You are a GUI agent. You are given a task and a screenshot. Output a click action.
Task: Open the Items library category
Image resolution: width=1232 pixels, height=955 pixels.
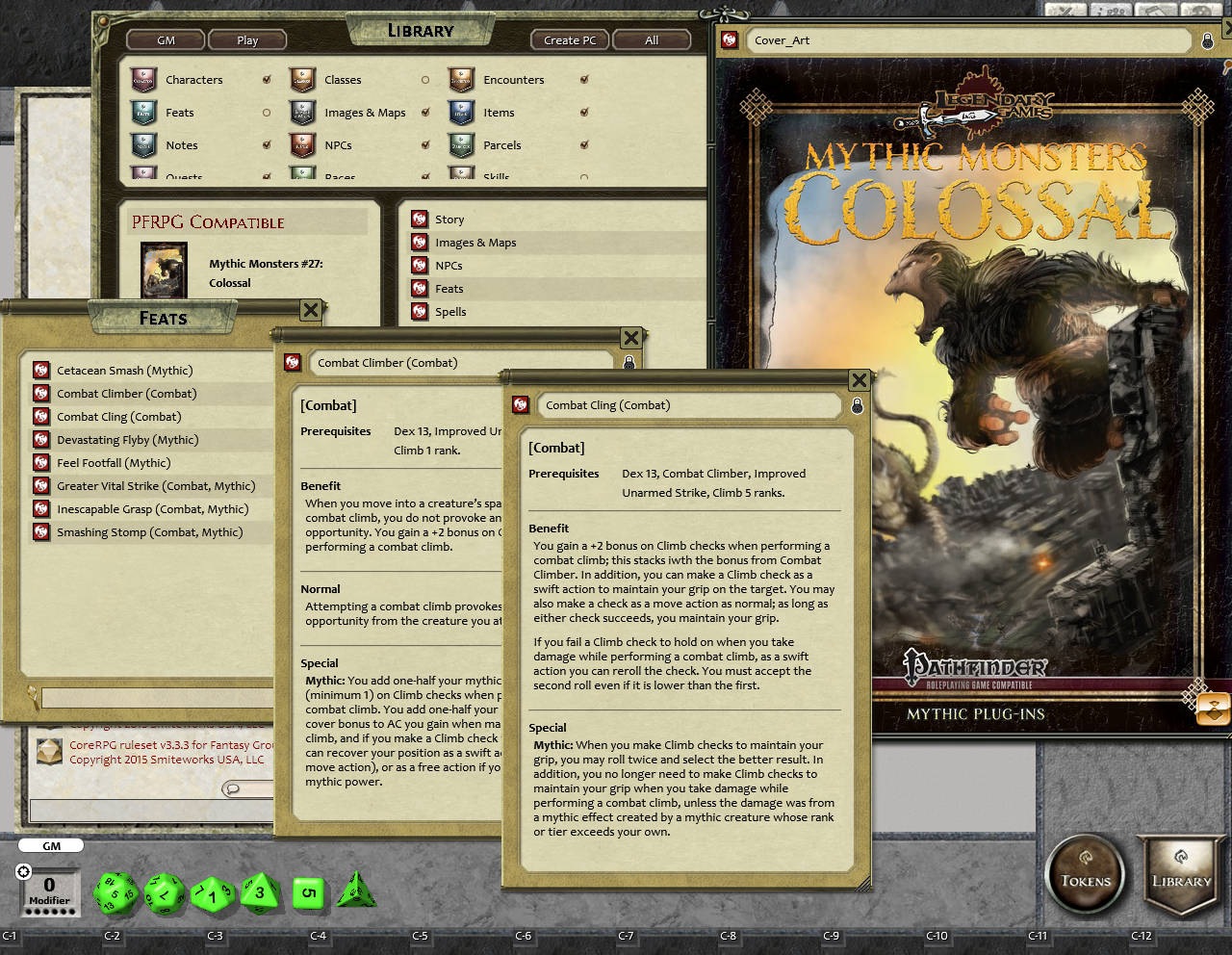[498, 113]
